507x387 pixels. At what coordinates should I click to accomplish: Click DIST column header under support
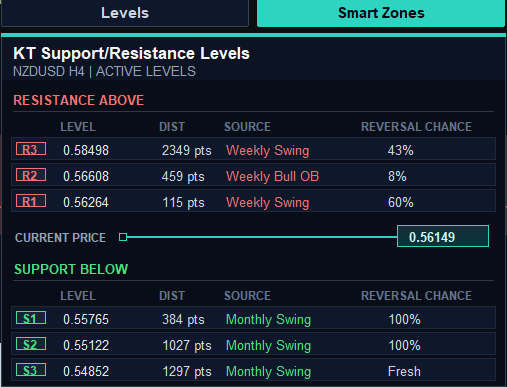172,296
